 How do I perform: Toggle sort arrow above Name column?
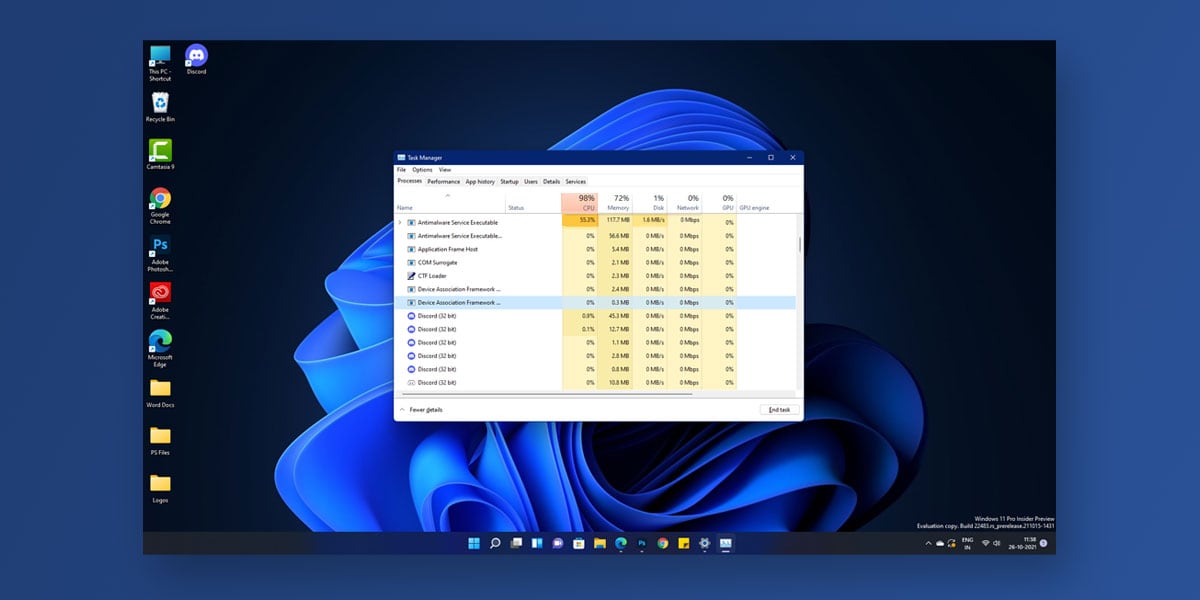coord(447,195)
